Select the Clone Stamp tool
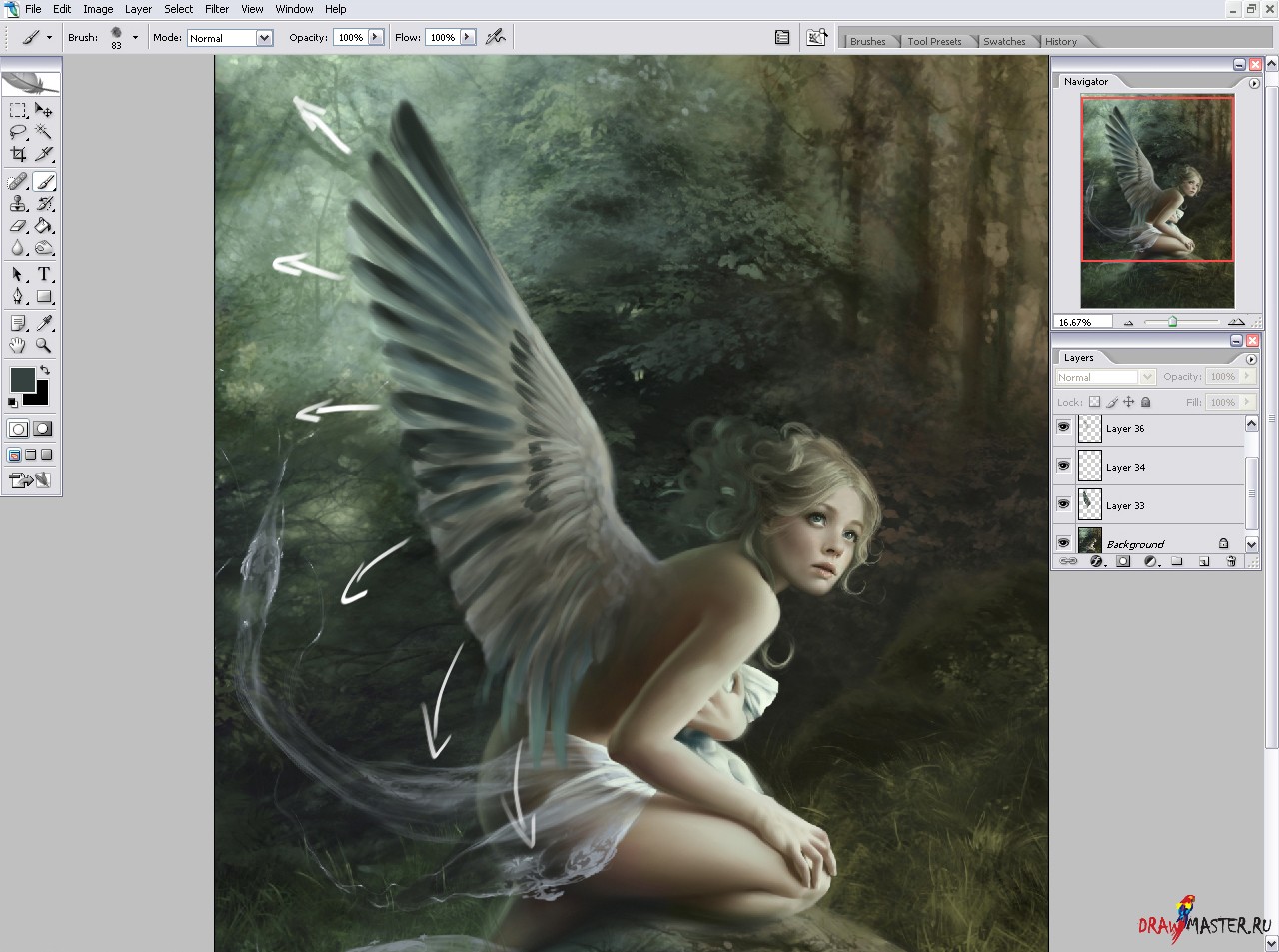 (x=18, y=203)
